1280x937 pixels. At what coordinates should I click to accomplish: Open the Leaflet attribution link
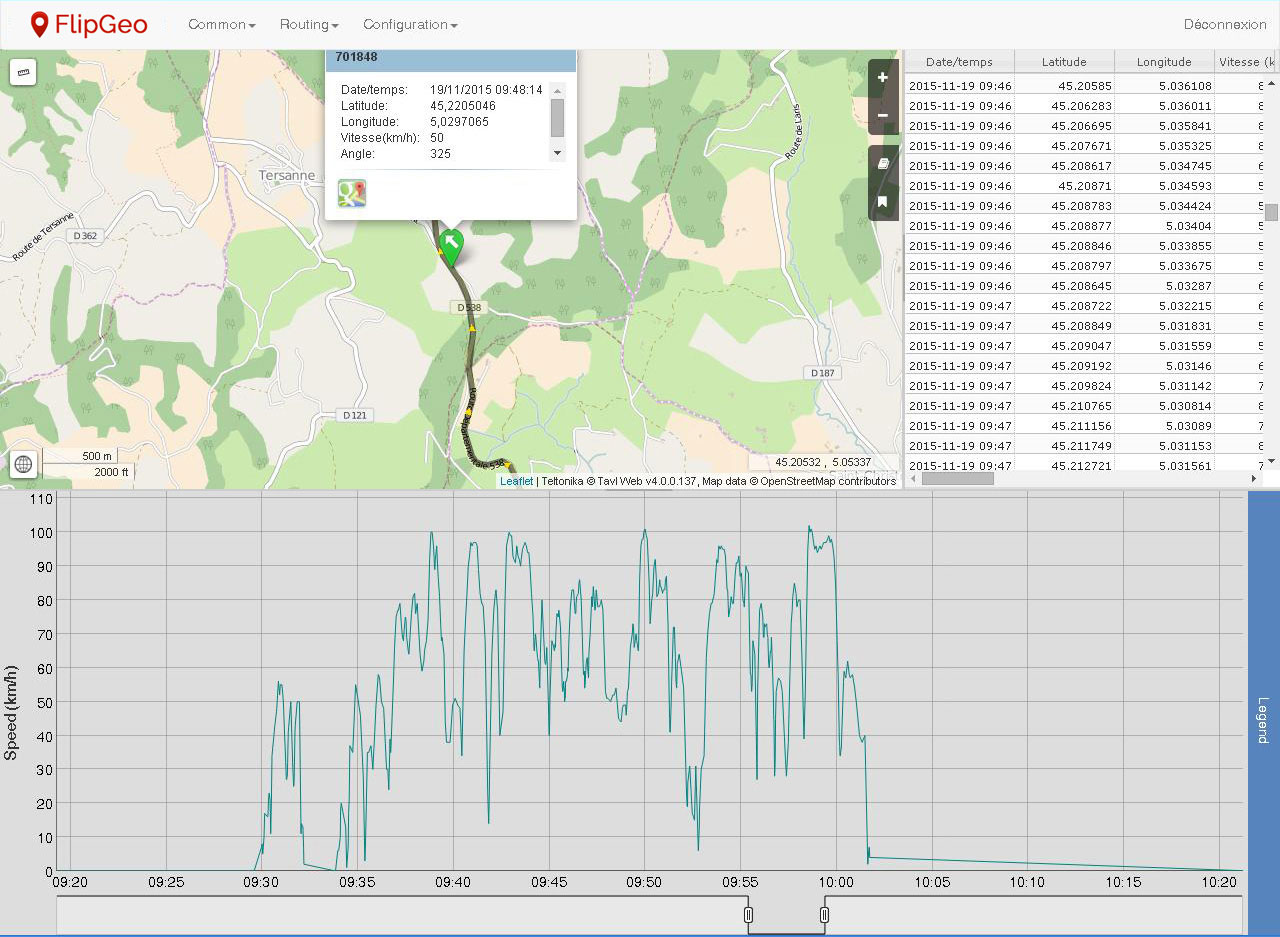tap(516, 481)
